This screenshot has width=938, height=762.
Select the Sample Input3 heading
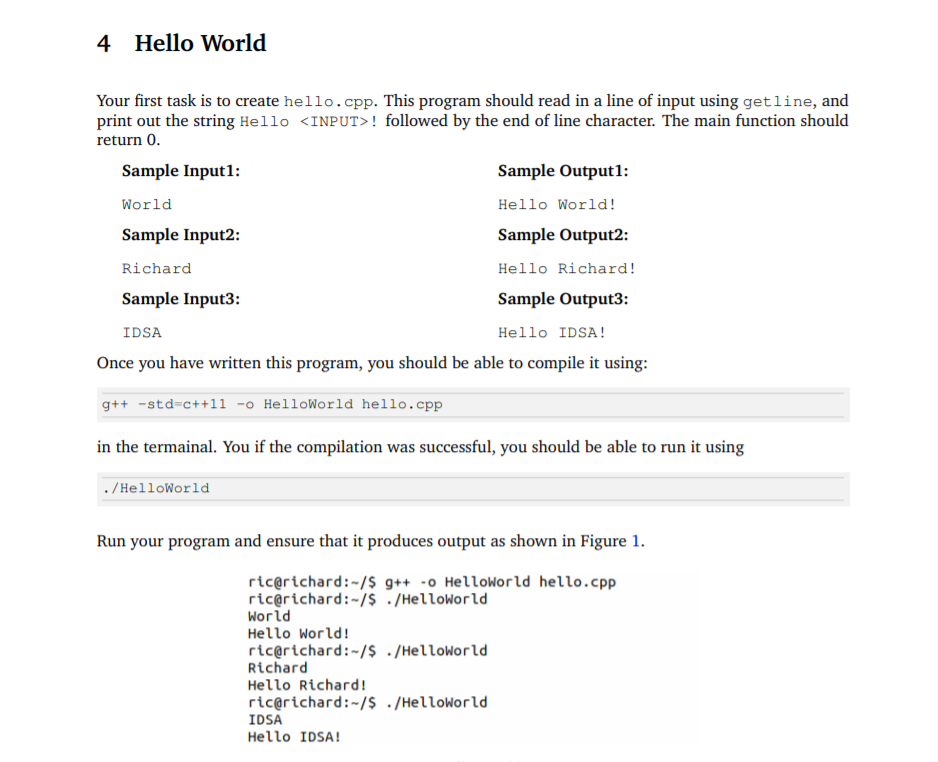point(180,298)
